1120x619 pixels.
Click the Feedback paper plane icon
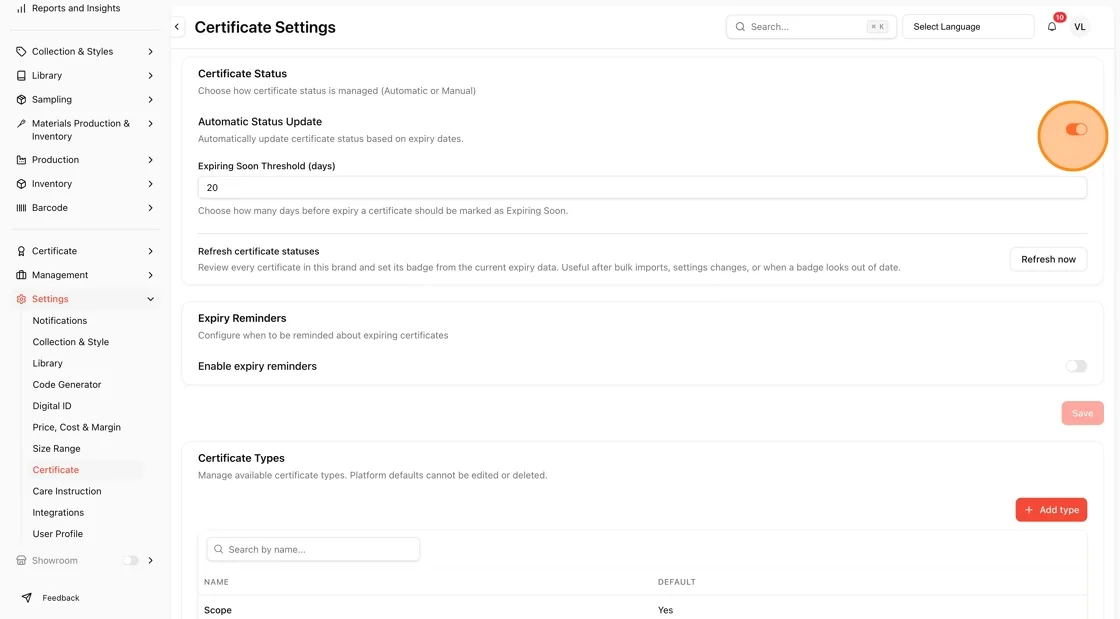(x=26, y=598)
